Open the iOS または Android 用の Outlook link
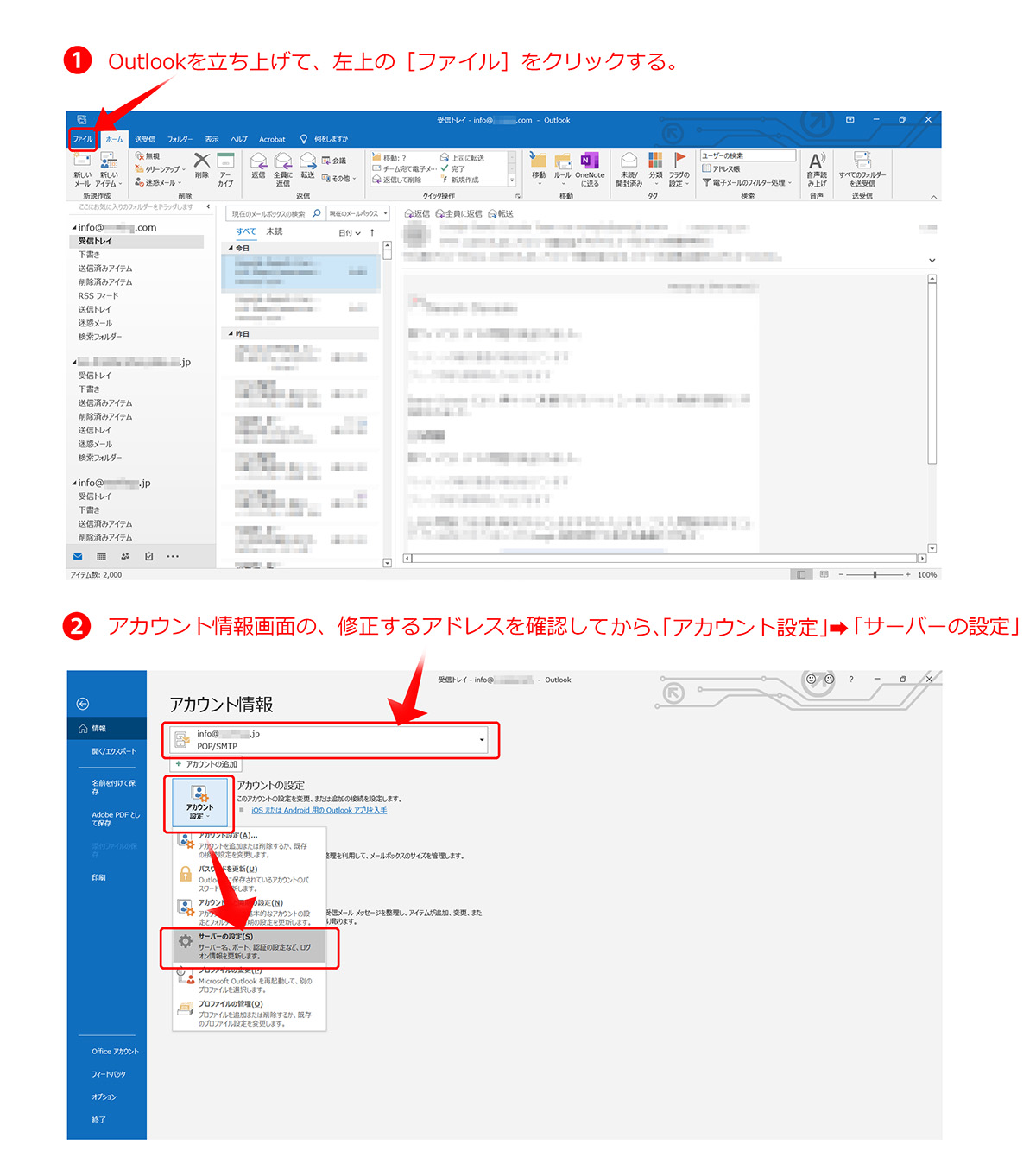Viewport: 1036px width, 1170px height. [319, 810]
